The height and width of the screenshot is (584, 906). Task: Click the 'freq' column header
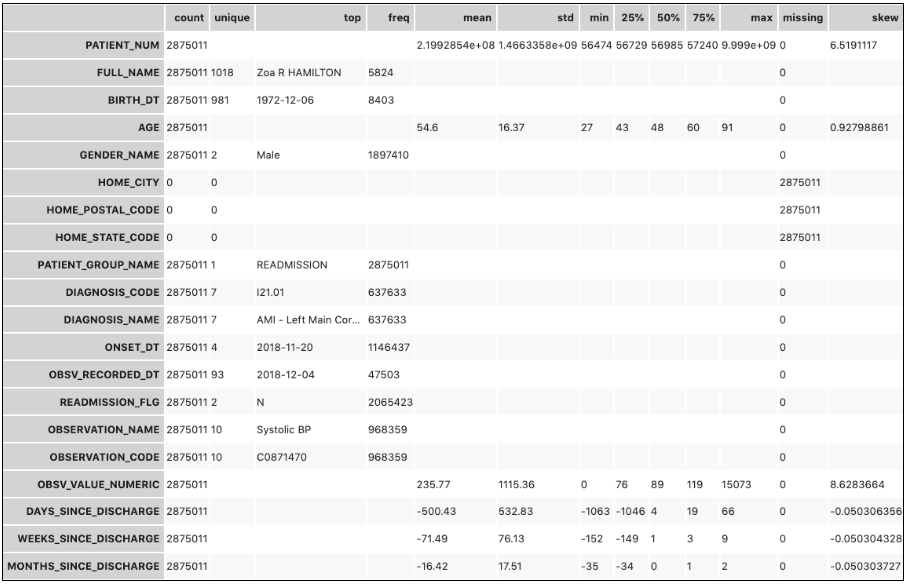click(x=390, y=18)
